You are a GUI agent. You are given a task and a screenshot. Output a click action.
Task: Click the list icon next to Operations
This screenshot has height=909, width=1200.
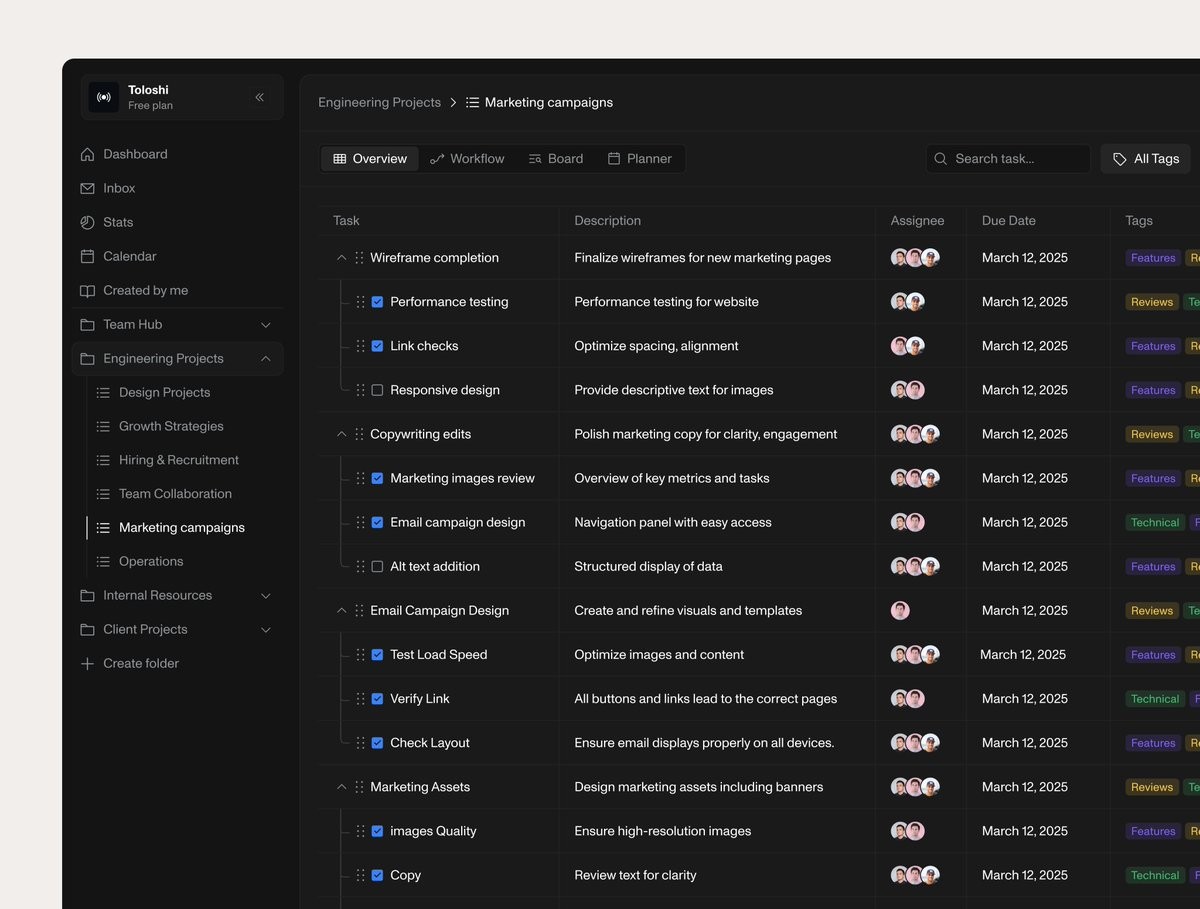click(103, 561)
